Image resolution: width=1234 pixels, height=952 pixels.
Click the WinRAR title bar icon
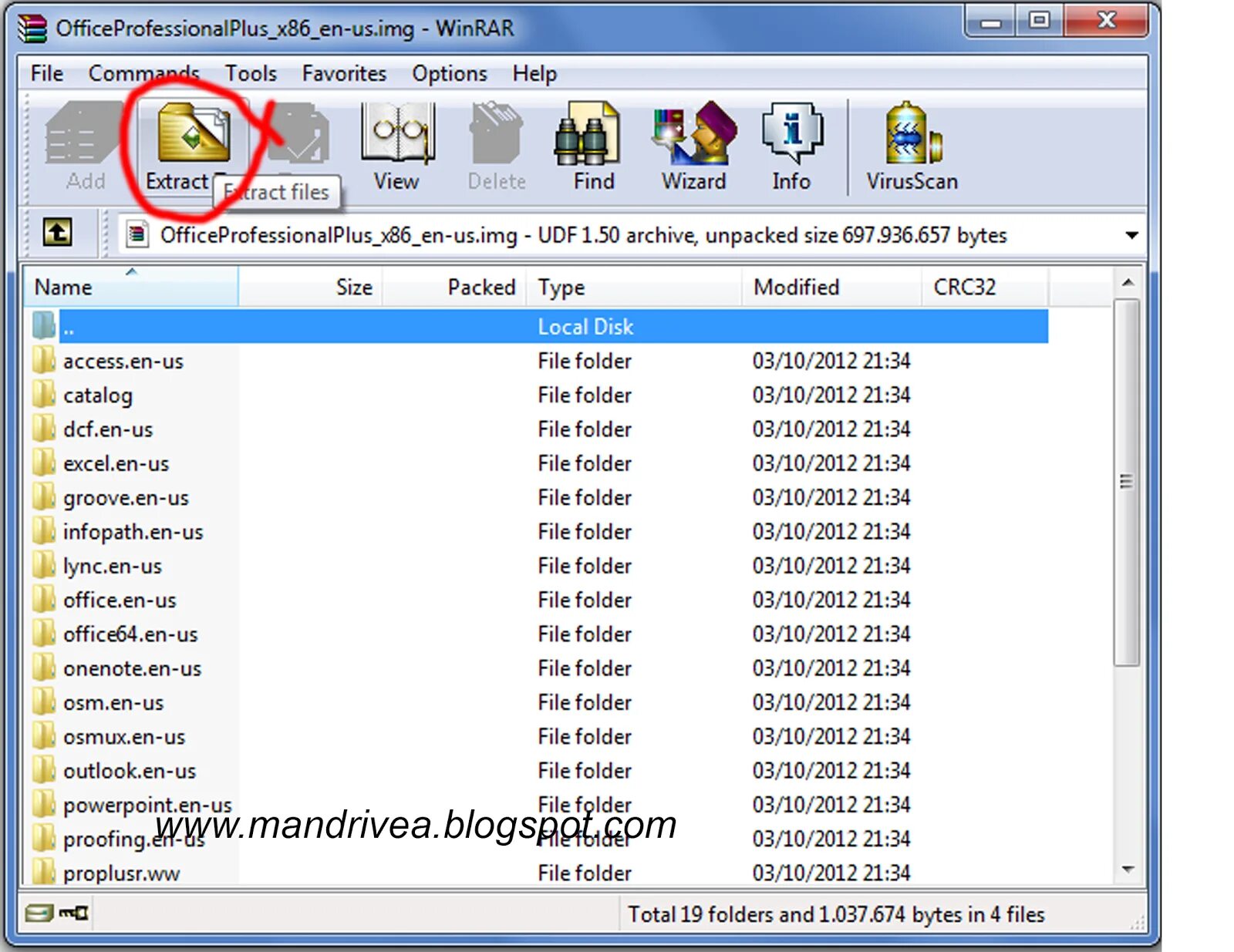click(x=32, y=29)
